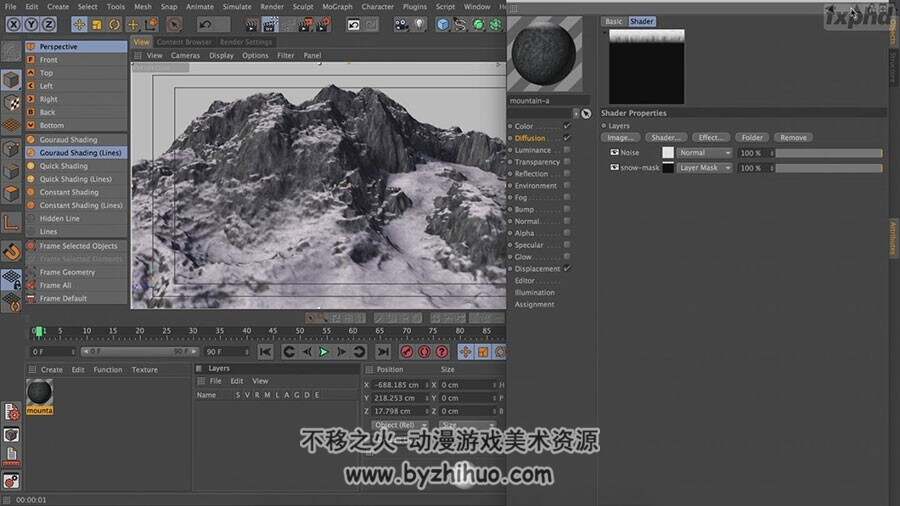Click the arrow picker icon beside mountain-a
900x506 pixels.
[586, 114]
